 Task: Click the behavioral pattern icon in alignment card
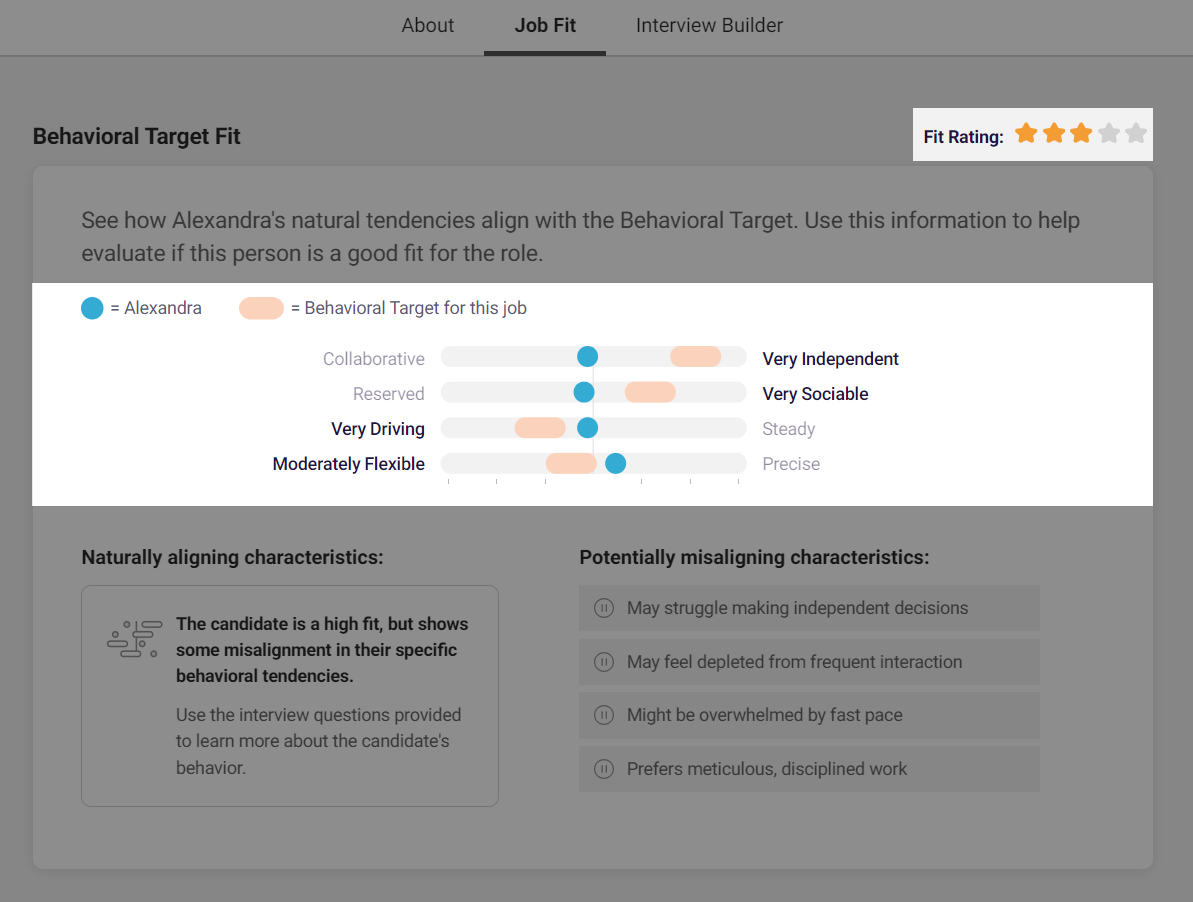[134, 639]
